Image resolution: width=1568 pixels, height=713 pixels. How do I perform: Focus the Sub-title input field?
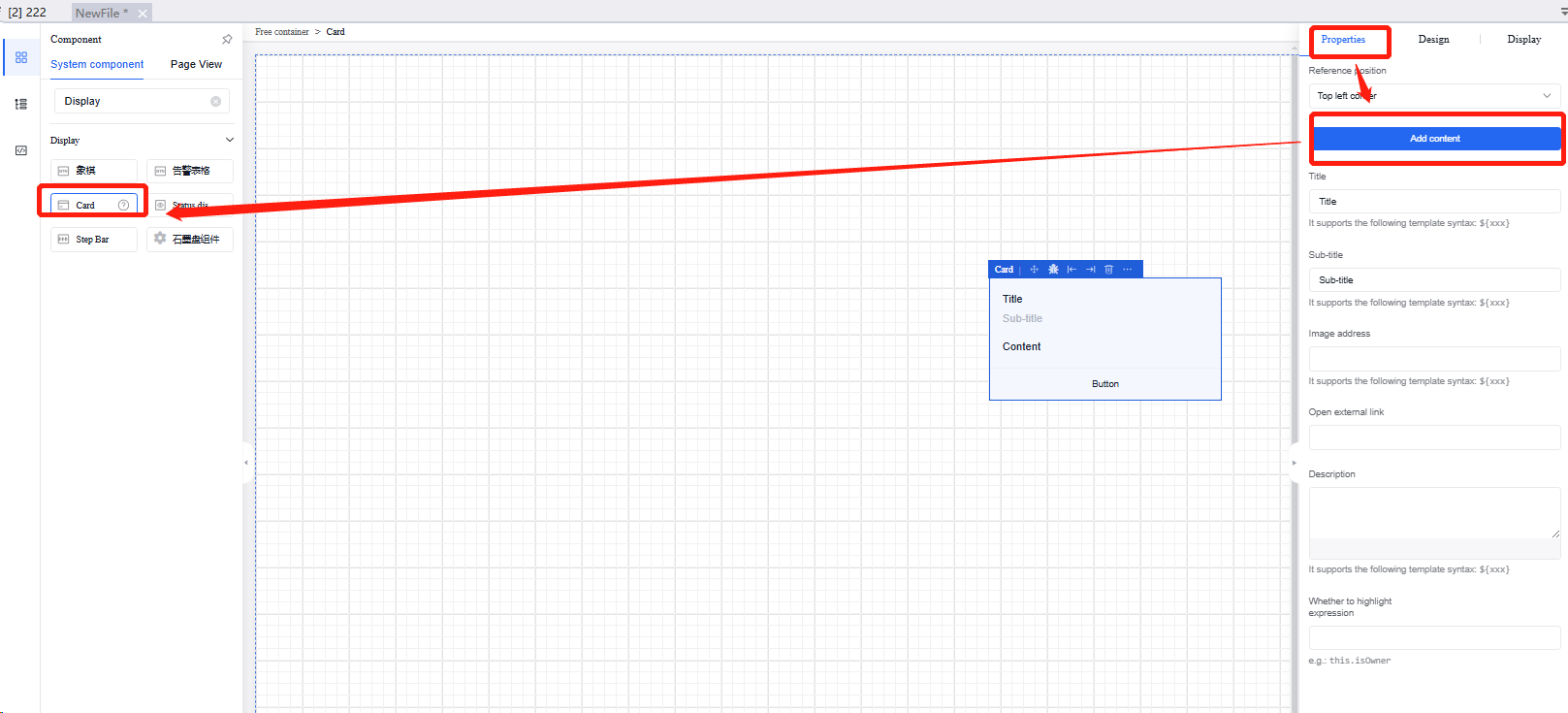[1435, 280]
